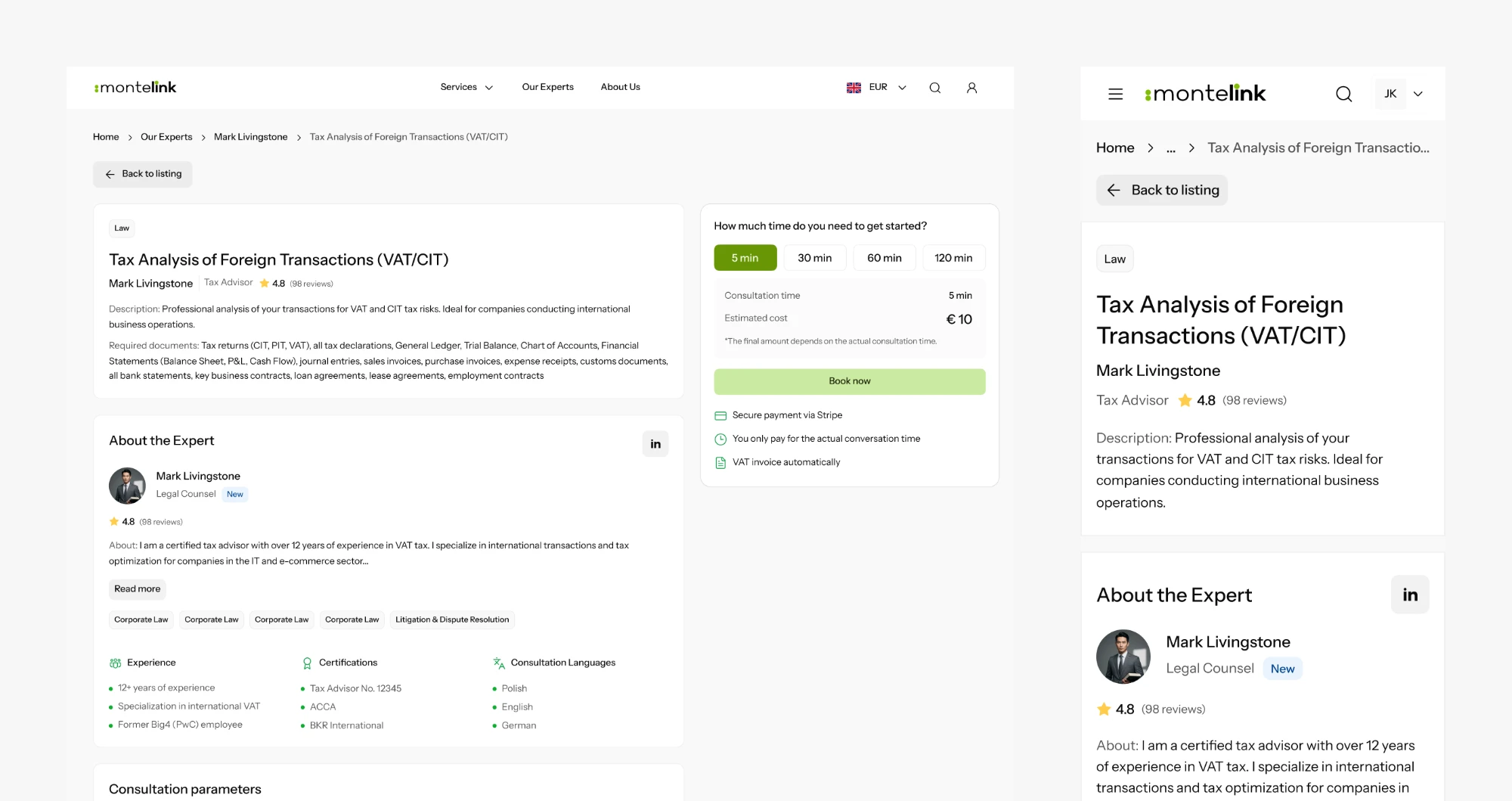Select the 120 min duration option
This screenshot has width=1512, height=801.
pyautogui.click(x=954, y=258)
